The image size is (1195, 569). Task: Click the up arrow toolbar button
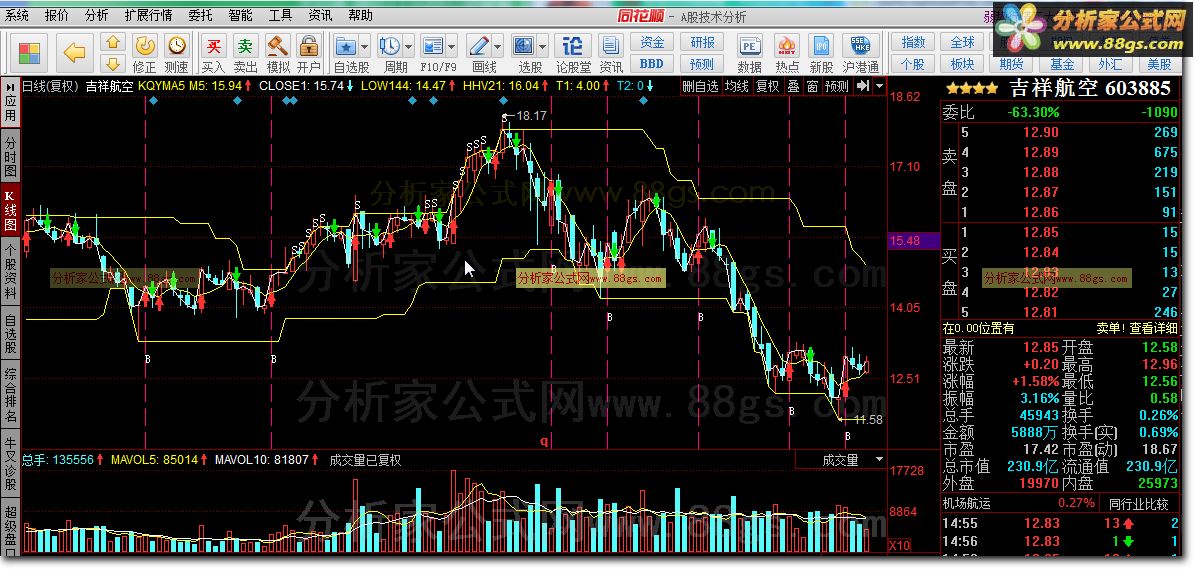[113, 42]
